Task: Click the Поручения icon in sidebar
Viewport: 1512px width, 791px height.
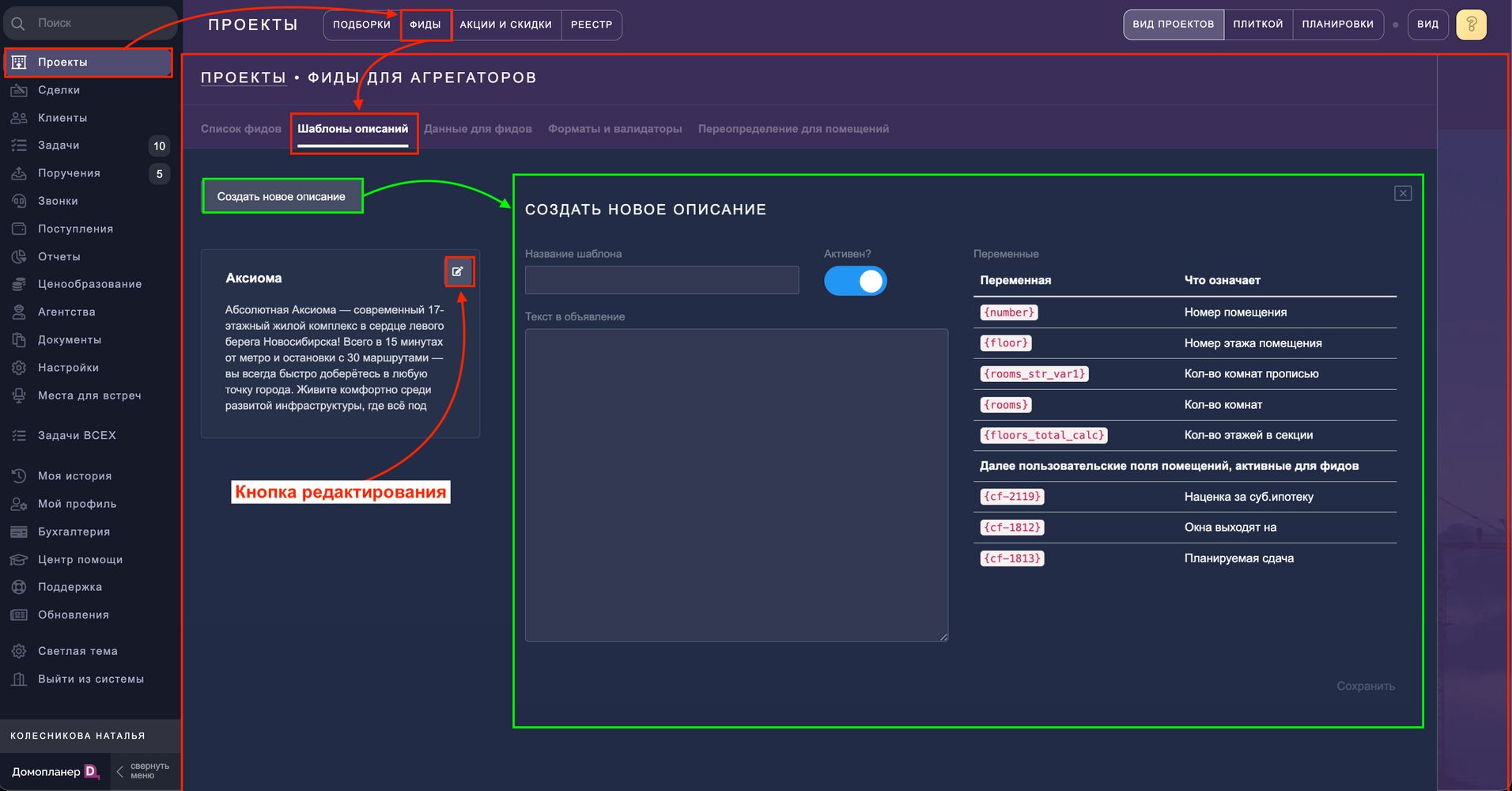Action: click(x=19, y=173)
